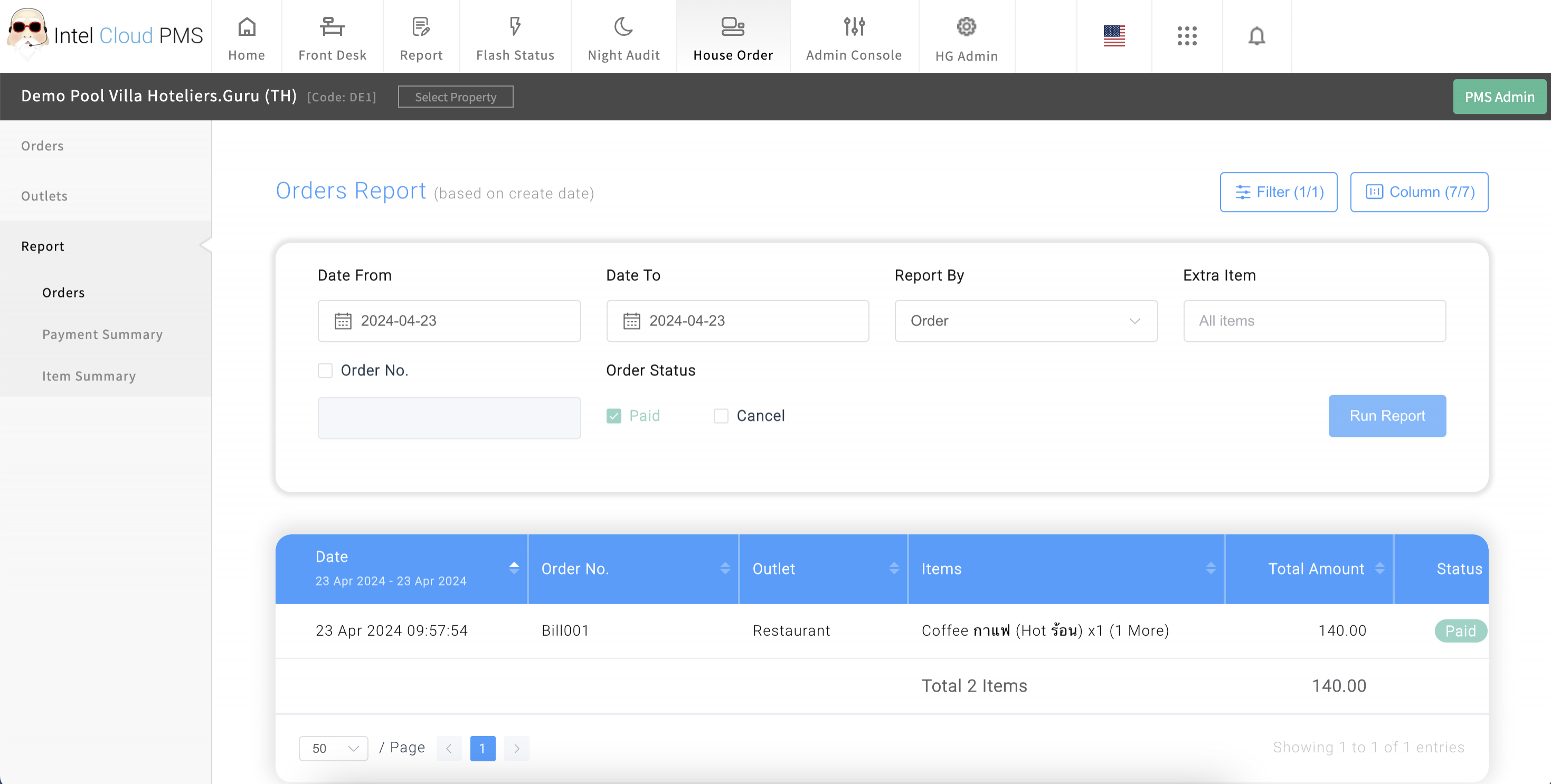Image resolution: width=1551 pixels, height=784 pixels.
Task: Open Payment Summary in sidebar
Action: click(x=102, y=334)
